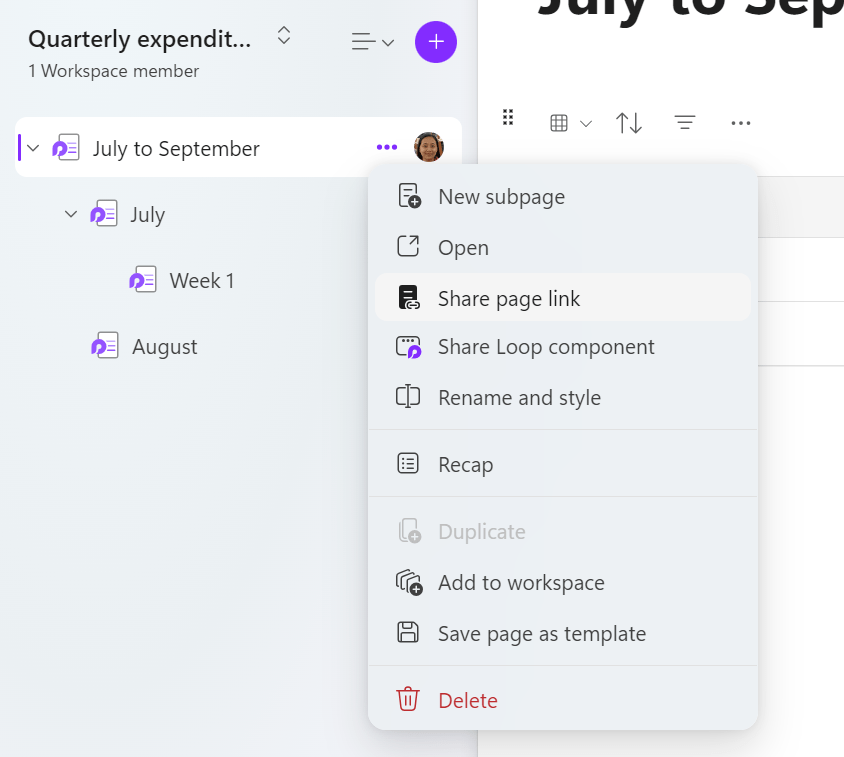The width and height of the screenshot is (844, 757).
Task: Click the July page Loop icon
Action: (103, 213)
